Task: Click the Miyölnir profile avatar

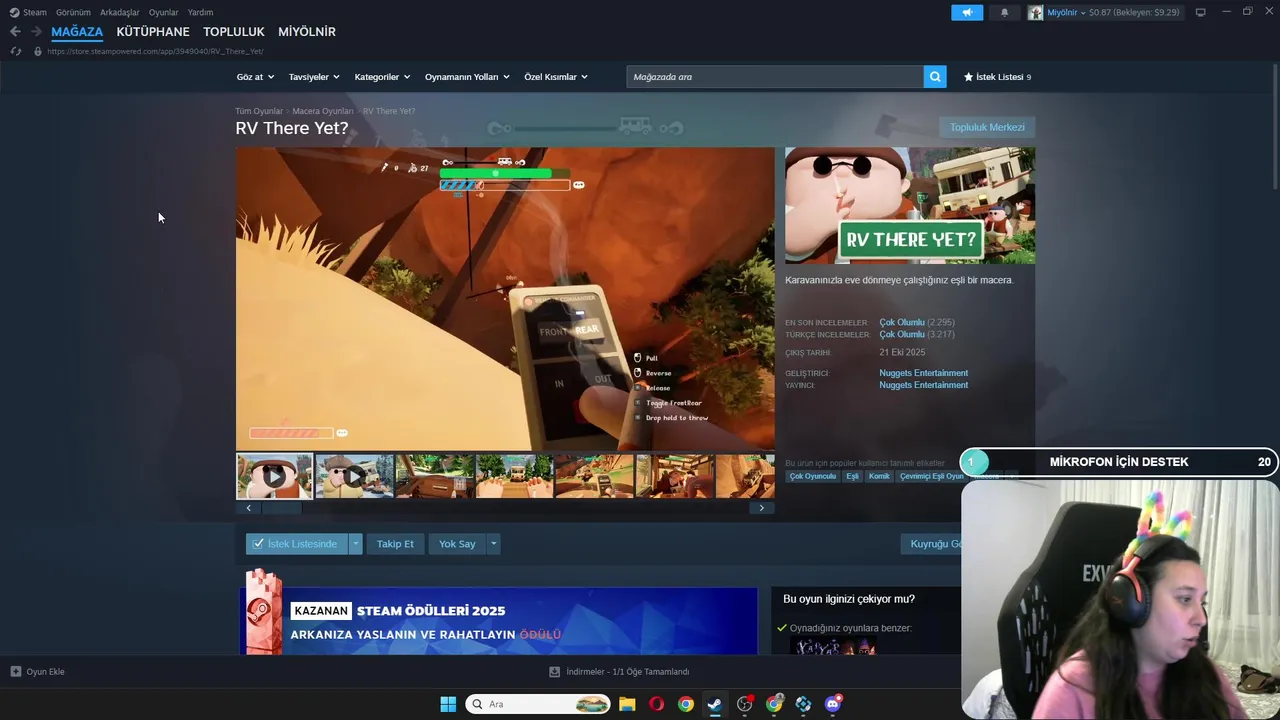Action: pyautogui.click(x=1035, y=13)
